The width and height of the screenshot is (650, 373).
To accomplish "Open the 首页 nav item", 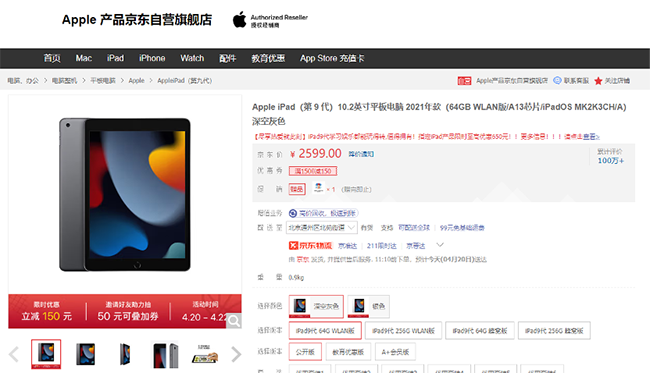I will (x=52, y=58).
